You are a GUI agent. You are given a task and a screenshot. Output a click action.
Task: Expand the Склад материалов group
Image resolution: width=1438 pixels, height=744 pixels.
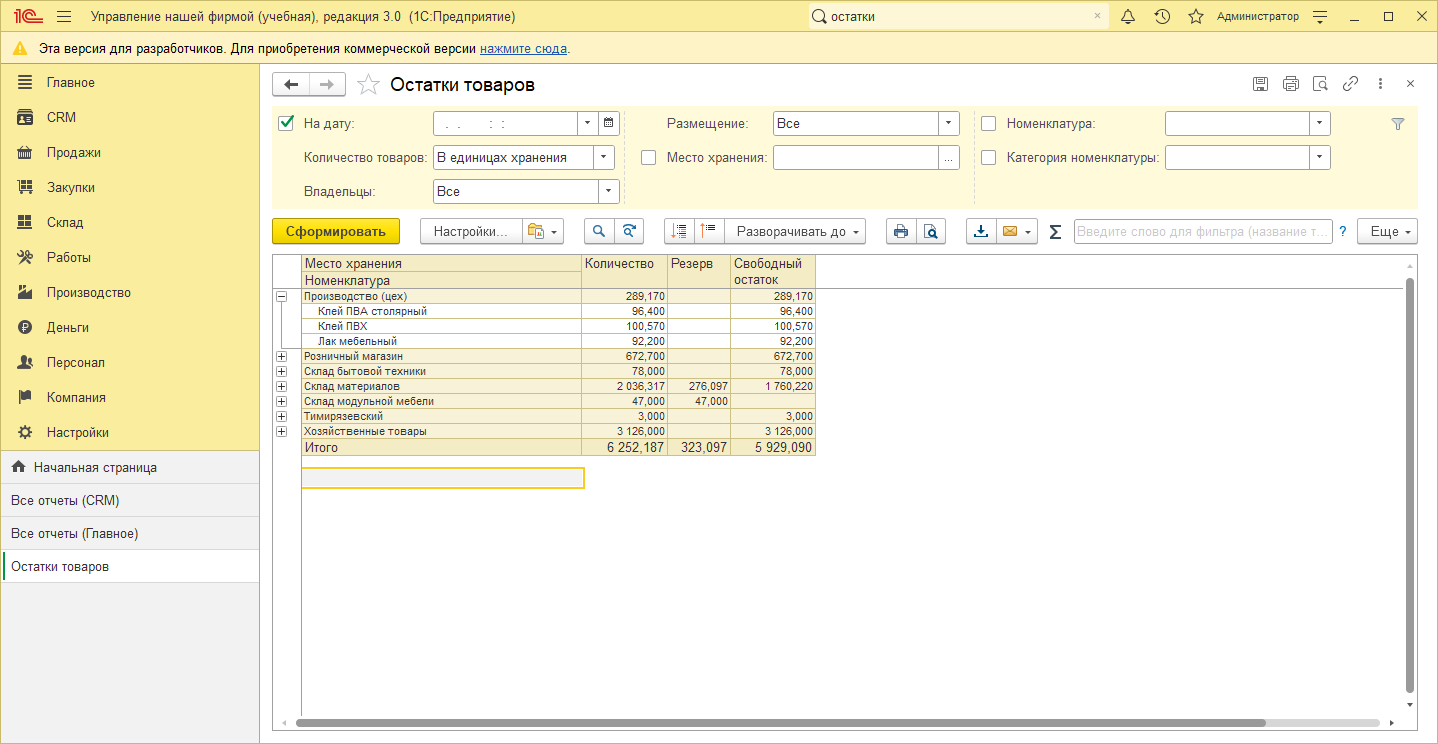[281, 386]
